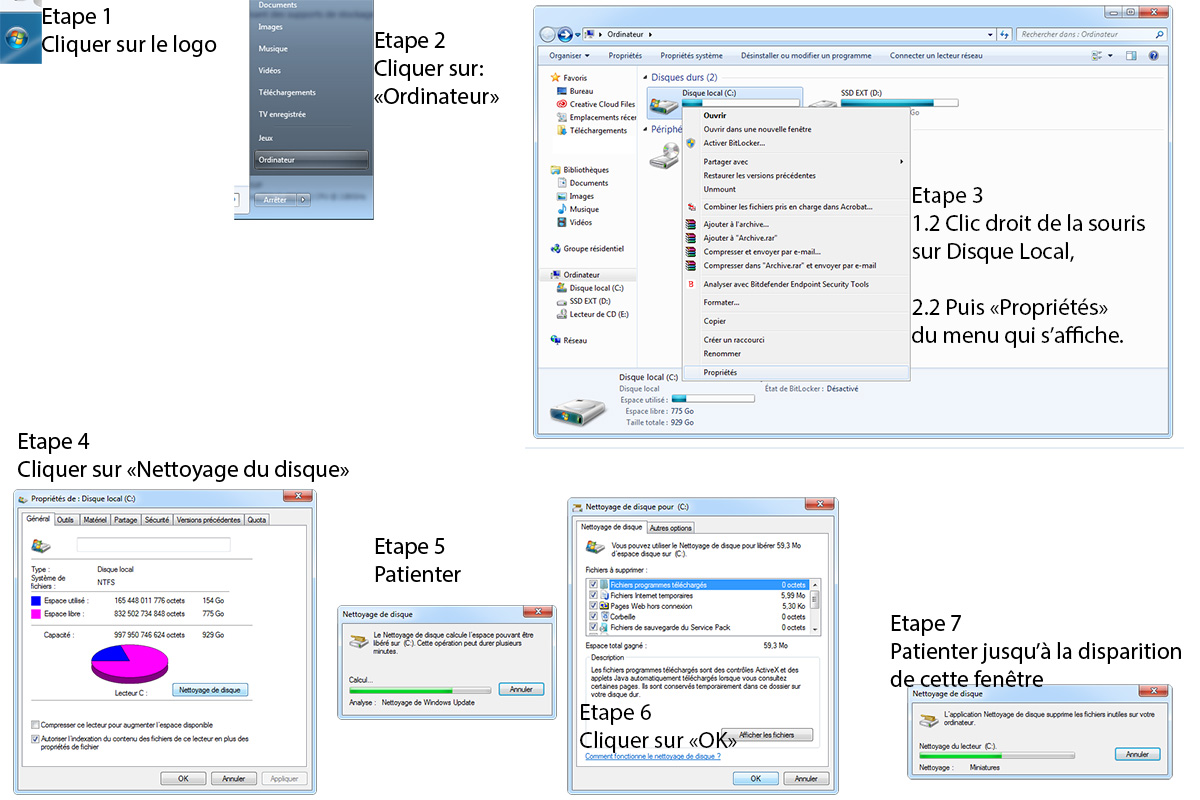Image resolution: width=1200 pixels, height=800 pixels.
Task: Choose Propriétés at bottom of context menu
Action: pyautogui.click(x=796, y=372)
